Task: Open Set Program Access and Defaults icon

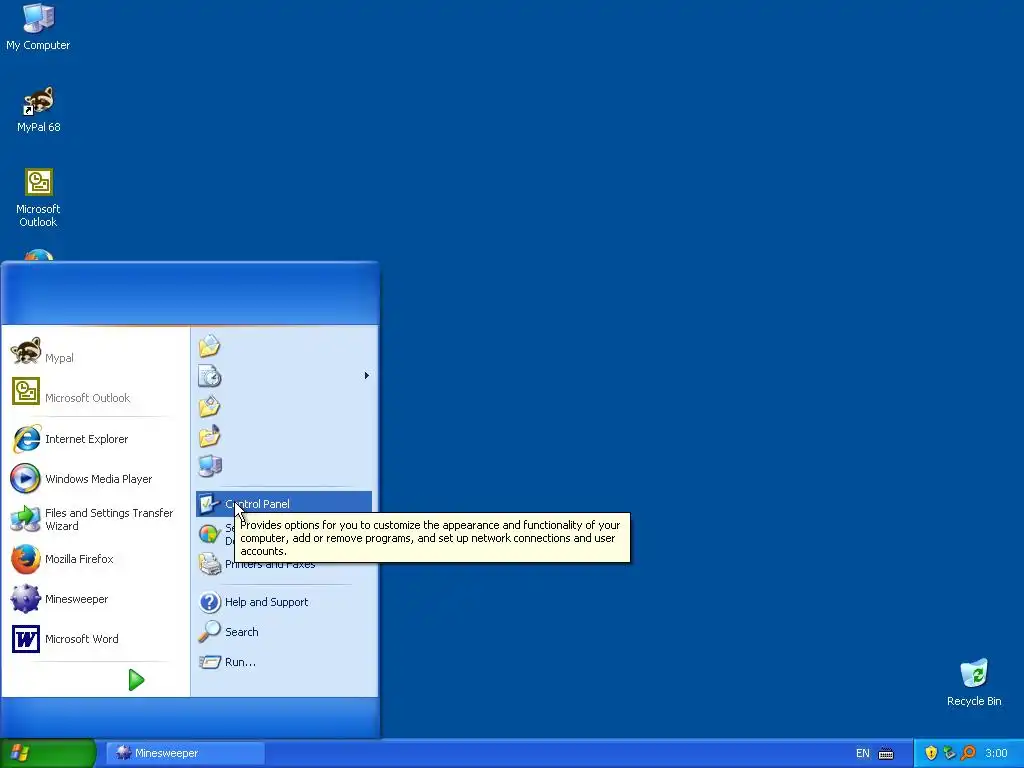Action: point(210,534)
